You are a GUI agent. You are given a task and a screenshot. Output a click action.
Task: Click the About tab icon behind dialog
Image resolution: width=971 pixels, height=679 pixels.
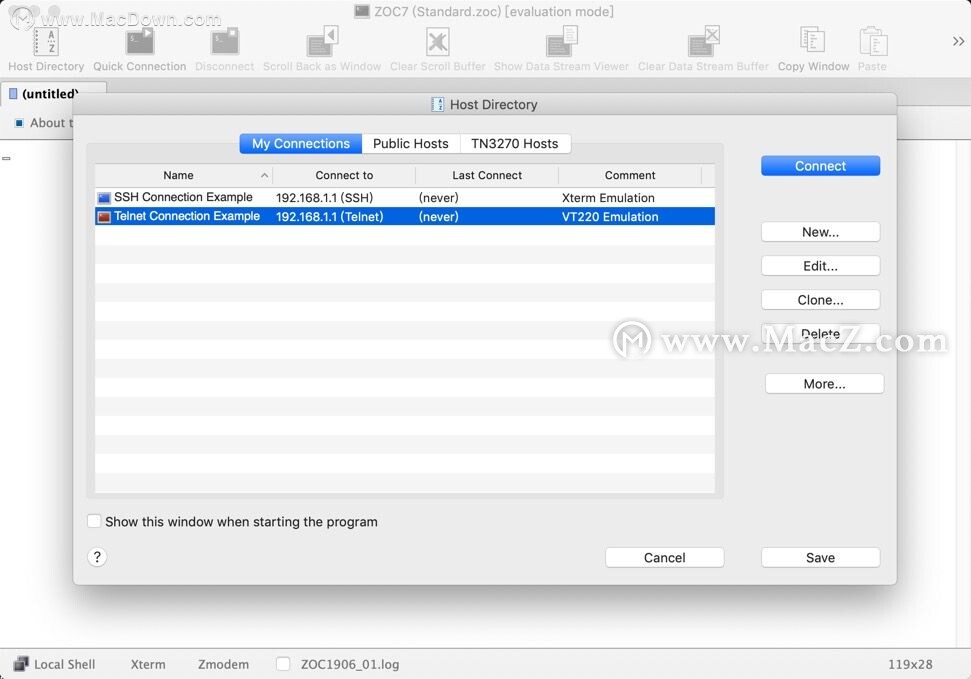coord(19,123)
